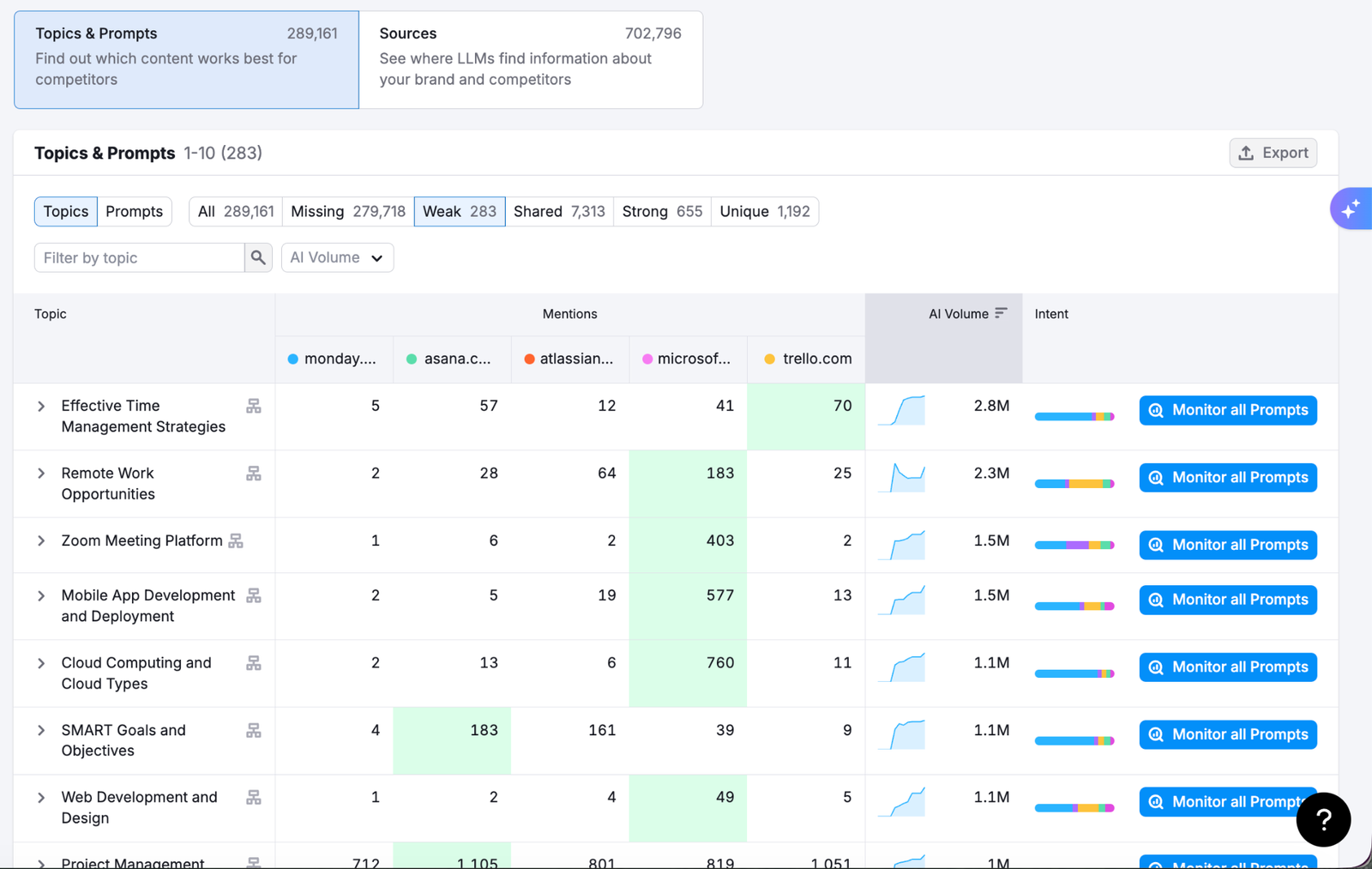This screenshot has height=869, width=1372.
Task: Click the highlighted 577 mentions cell
Action: pos(688,606)
